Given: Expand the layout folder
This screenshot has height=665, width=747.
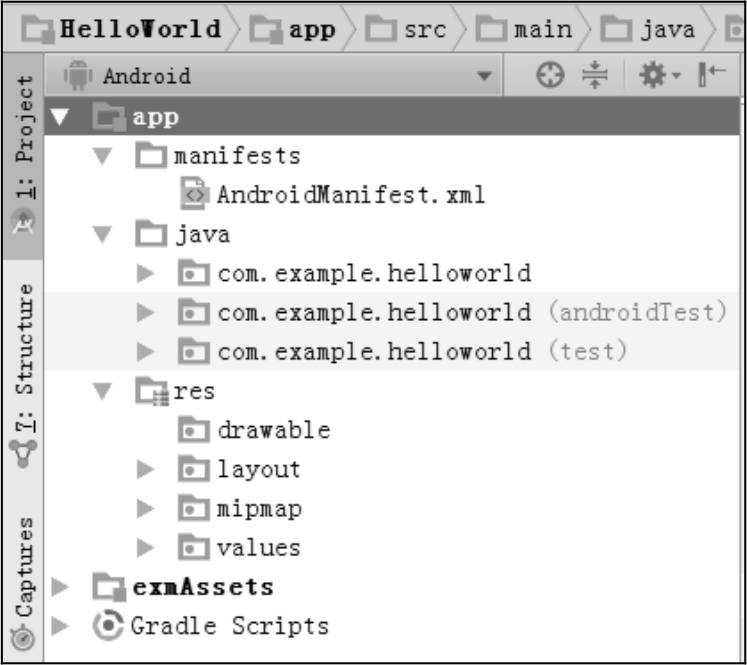Looking at the screenshot, I should click(x=146, y=470).
